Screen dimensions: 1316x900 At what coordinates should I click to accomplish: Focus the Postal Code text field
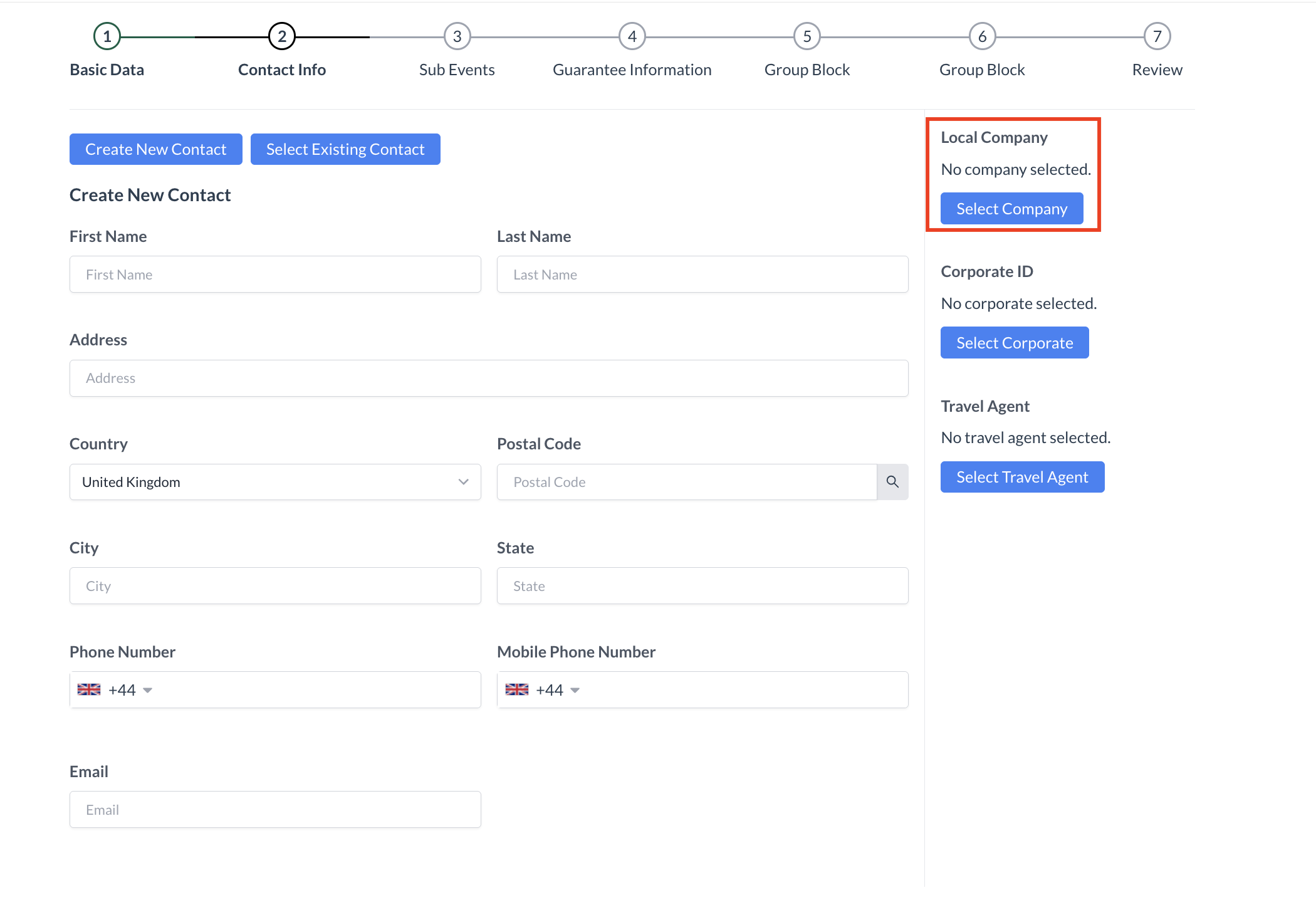[x=686, y=482]
